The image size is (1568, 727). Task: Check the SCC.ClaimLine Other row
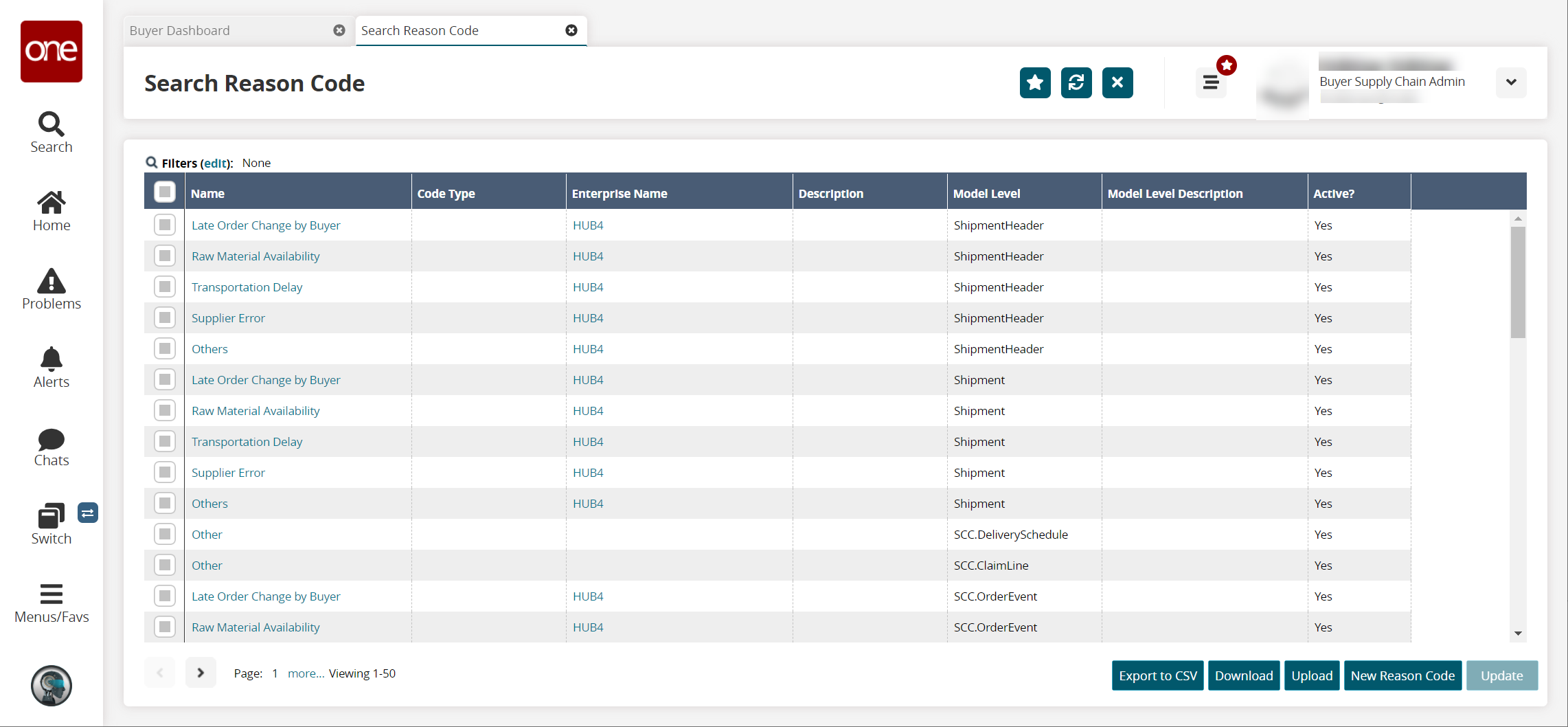click(x=165, y=565)
